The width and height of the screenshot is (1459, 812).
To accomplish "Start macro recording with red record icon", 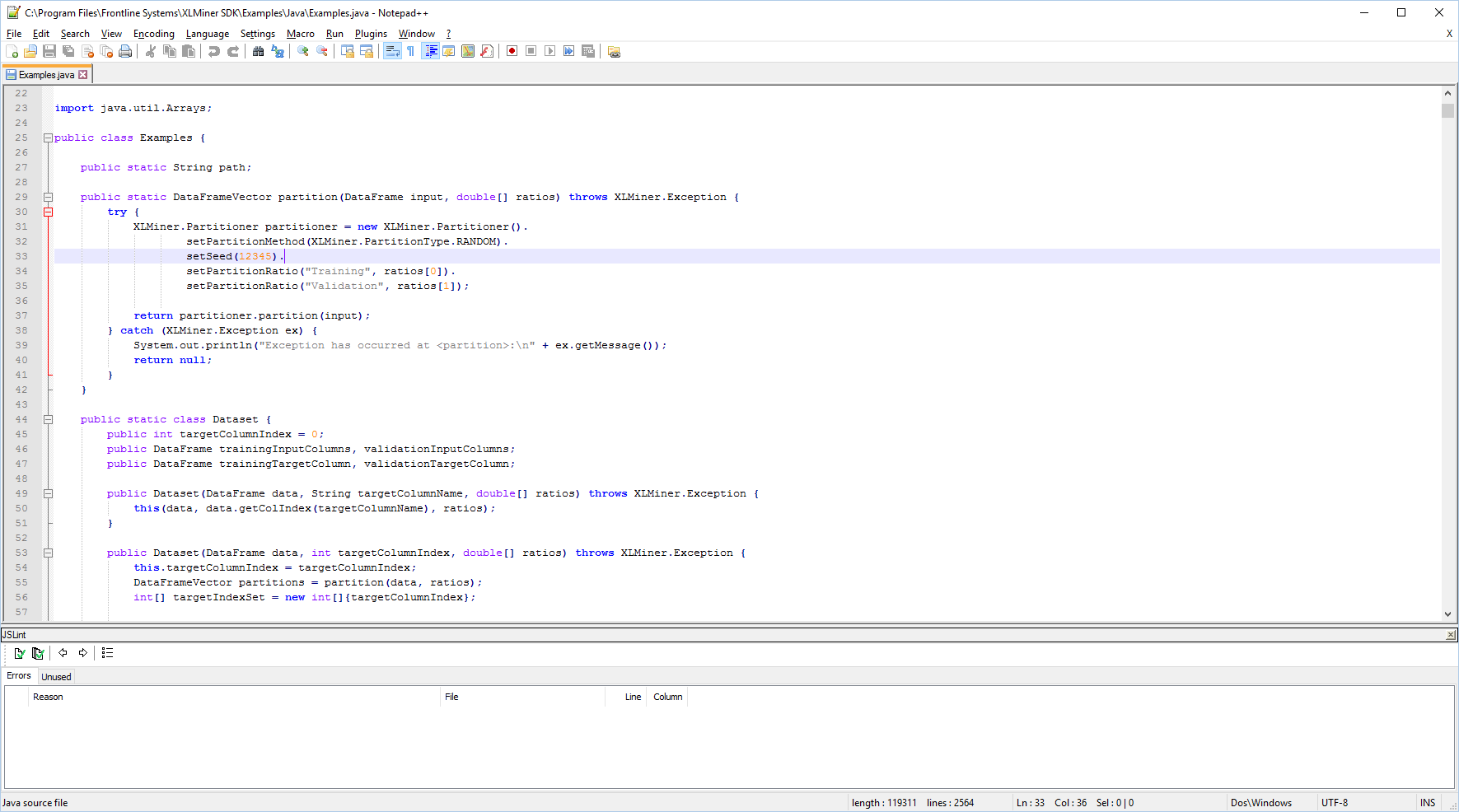I will [x=512, y=51].
